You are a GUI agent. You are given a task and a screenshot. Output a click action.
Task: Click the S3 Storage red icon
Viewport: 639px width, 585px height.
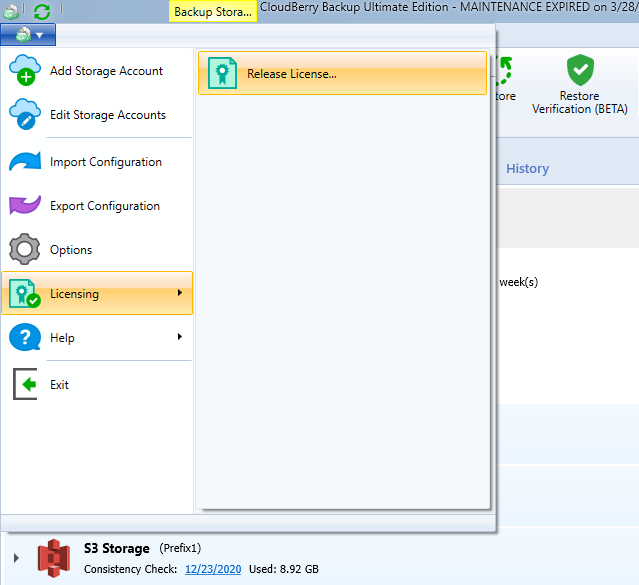point(54,558)
